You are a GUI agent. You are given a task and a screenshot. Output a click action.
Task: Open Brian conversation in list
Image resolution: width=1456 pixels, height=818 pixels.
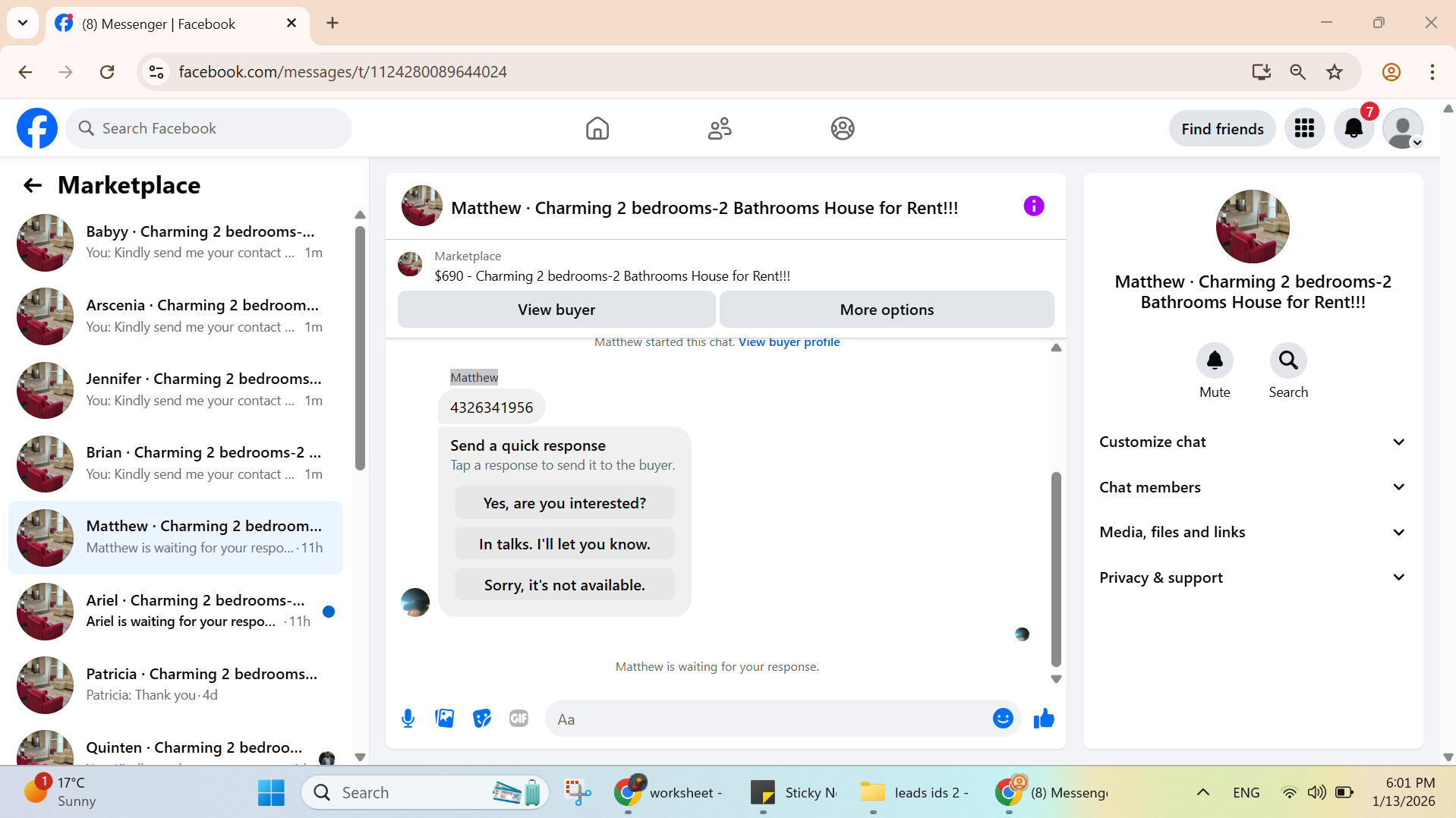tap(176, 464)
